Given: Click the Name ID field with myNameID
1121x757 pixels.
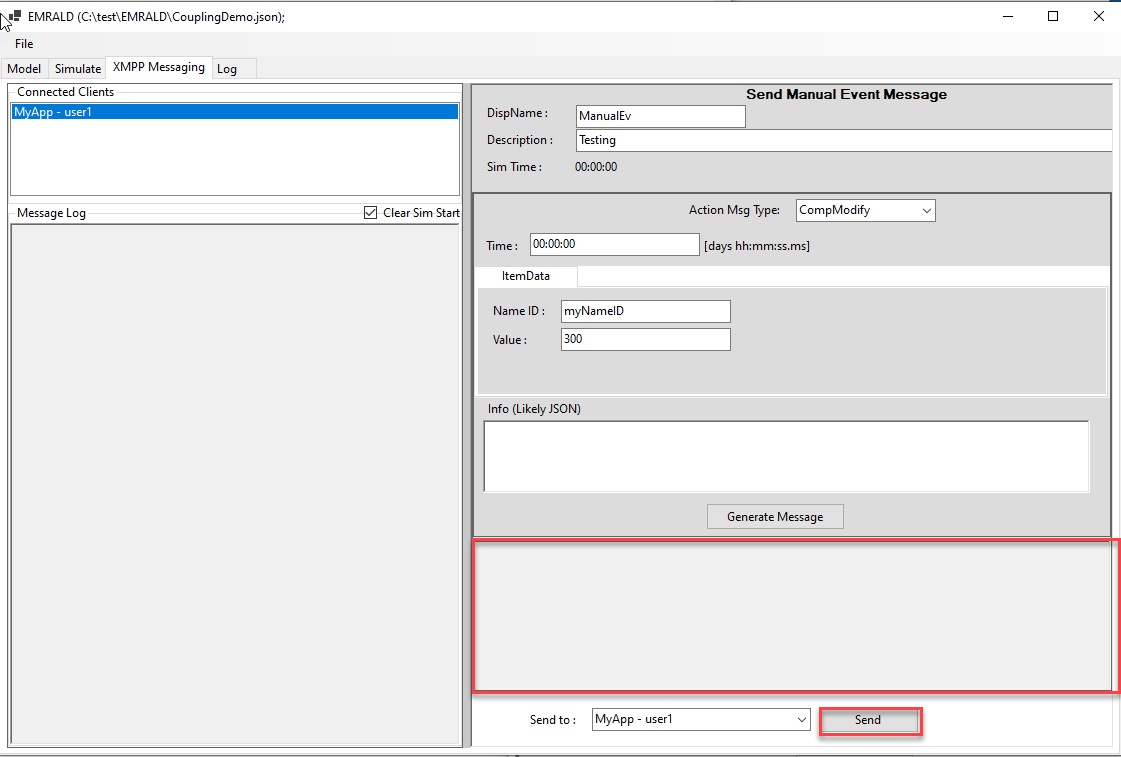Looking at the screenshot, I should coord(646,311).
